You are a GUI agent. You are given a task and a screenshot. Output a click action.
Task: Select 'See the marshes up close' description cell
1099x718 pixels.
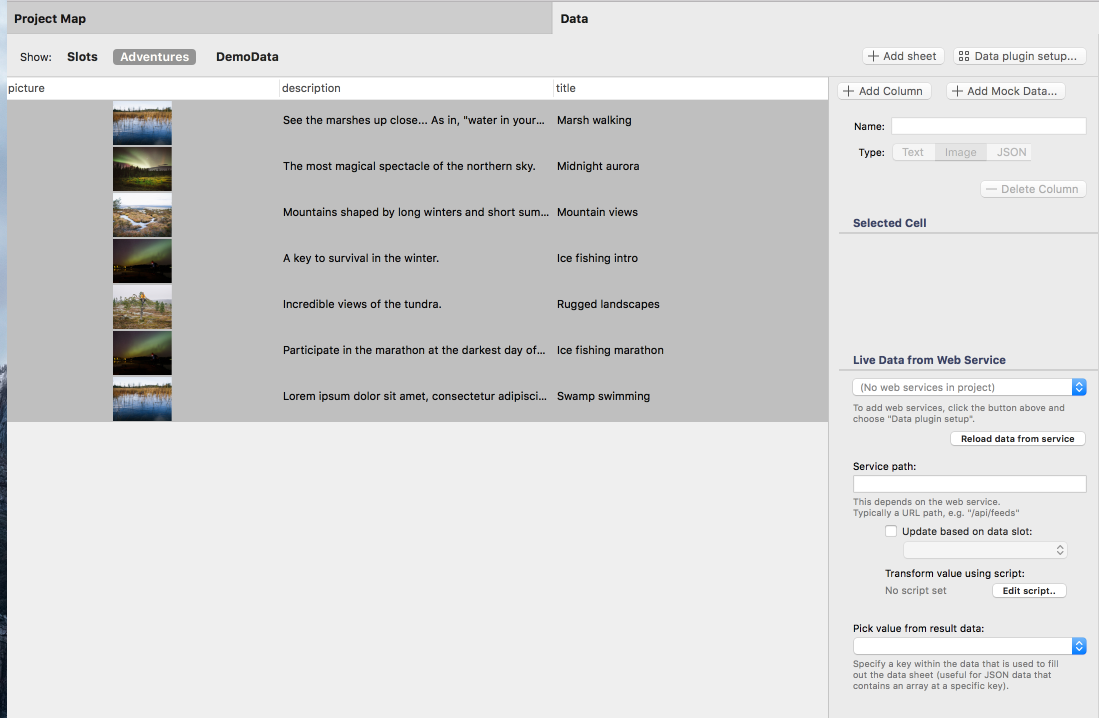(416, 121)
